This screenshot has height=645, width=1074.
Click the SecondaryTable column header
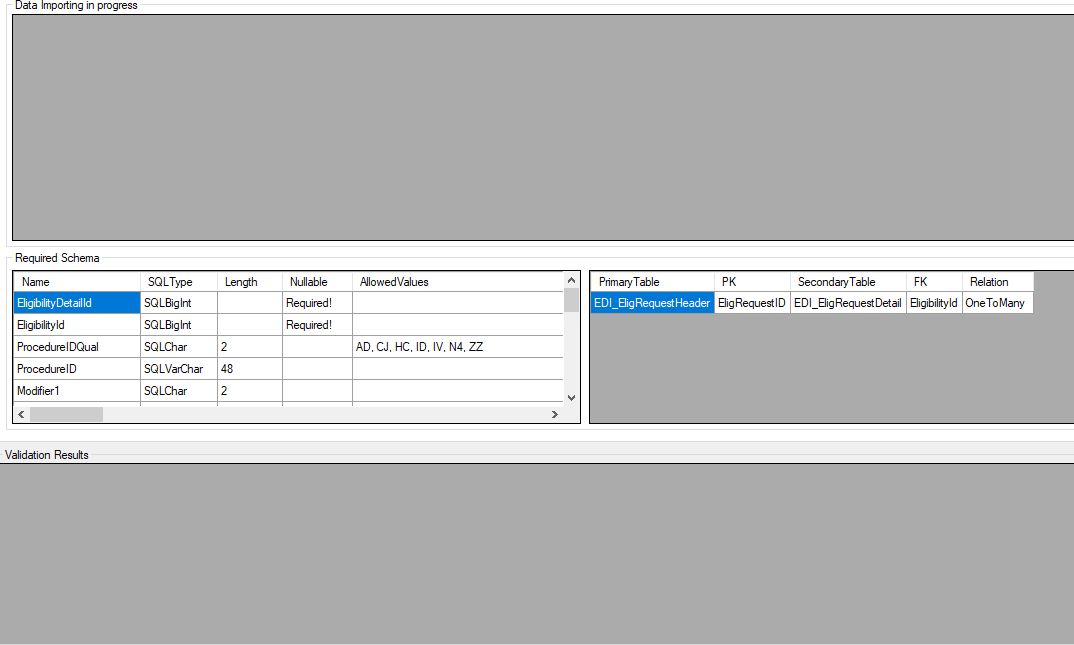click(848, 281)
